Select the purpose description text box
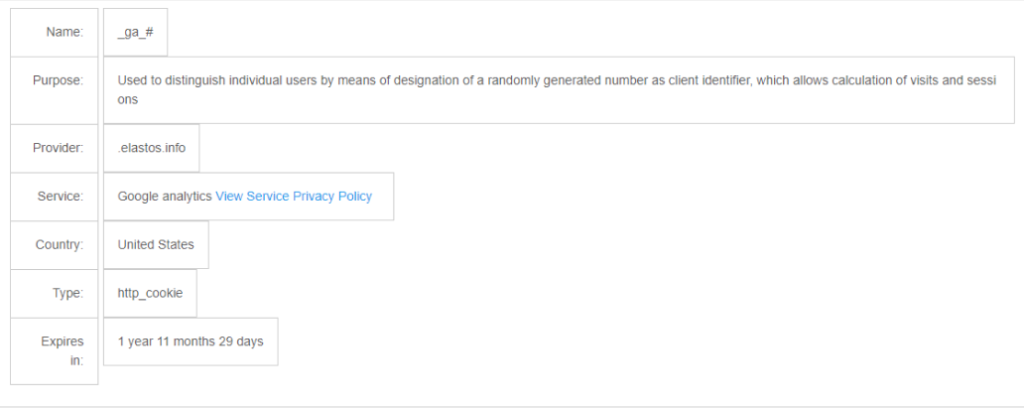Screen dimensions: 1024x409 coord(558,90)
